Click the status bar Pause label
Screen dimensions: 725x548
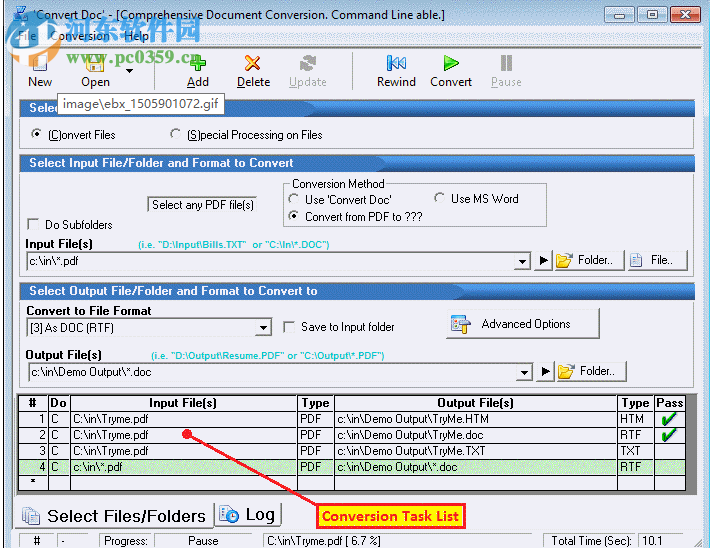click(203, 541)
